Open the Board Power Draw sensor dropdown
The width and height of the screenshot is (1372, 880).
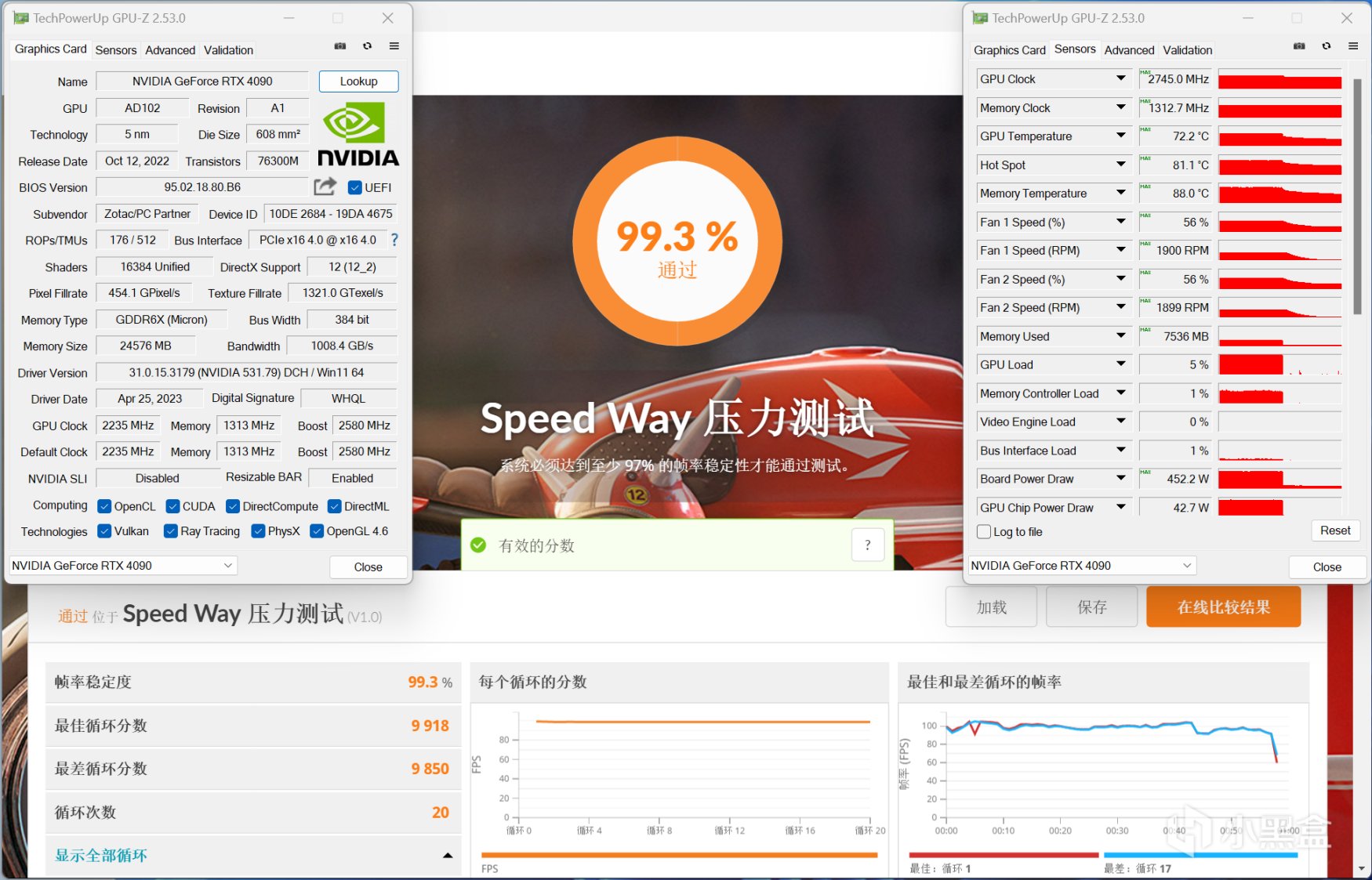click(1121, 479)
